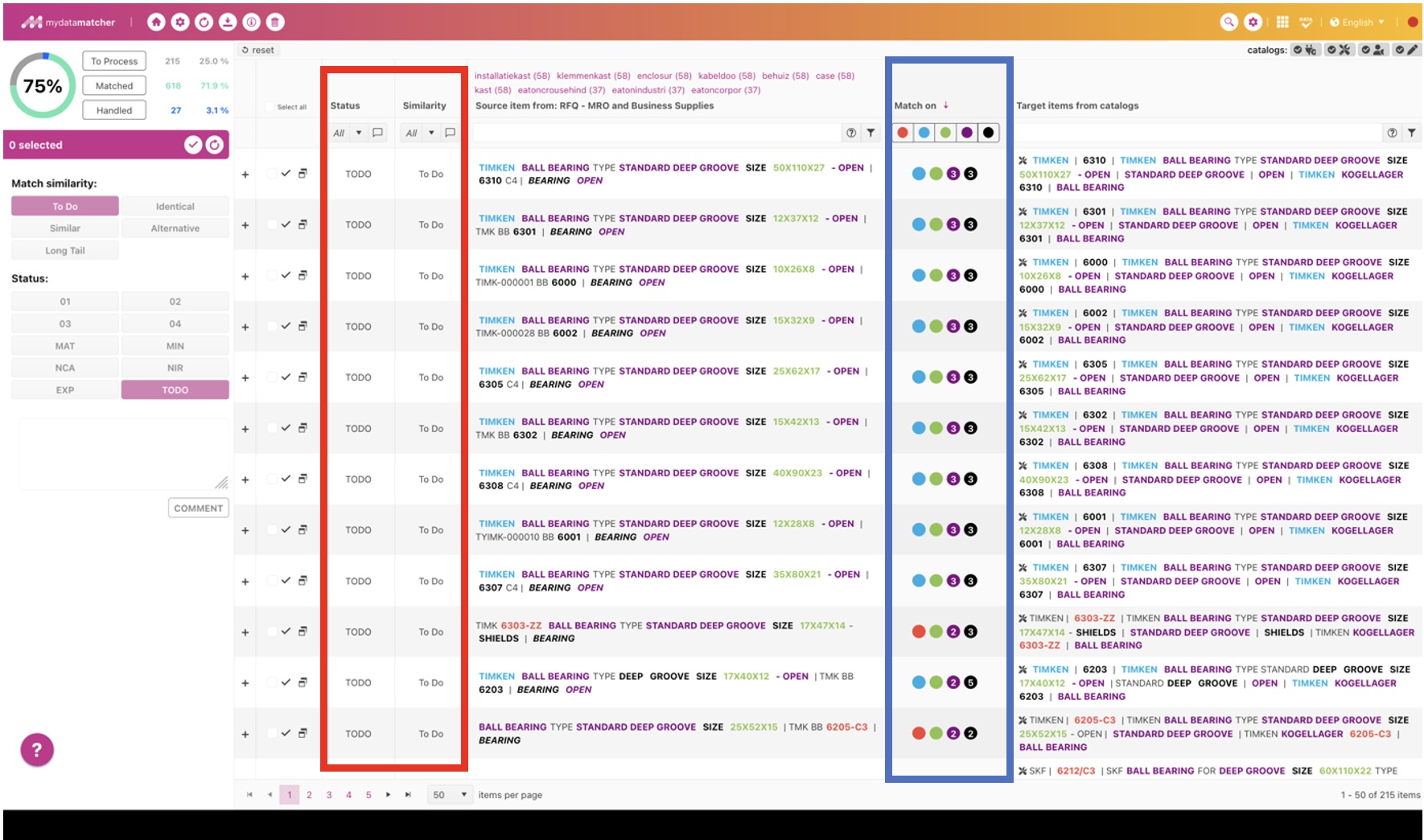Jump to the last page arrow
1424x840 pixels.
[408, 795]
